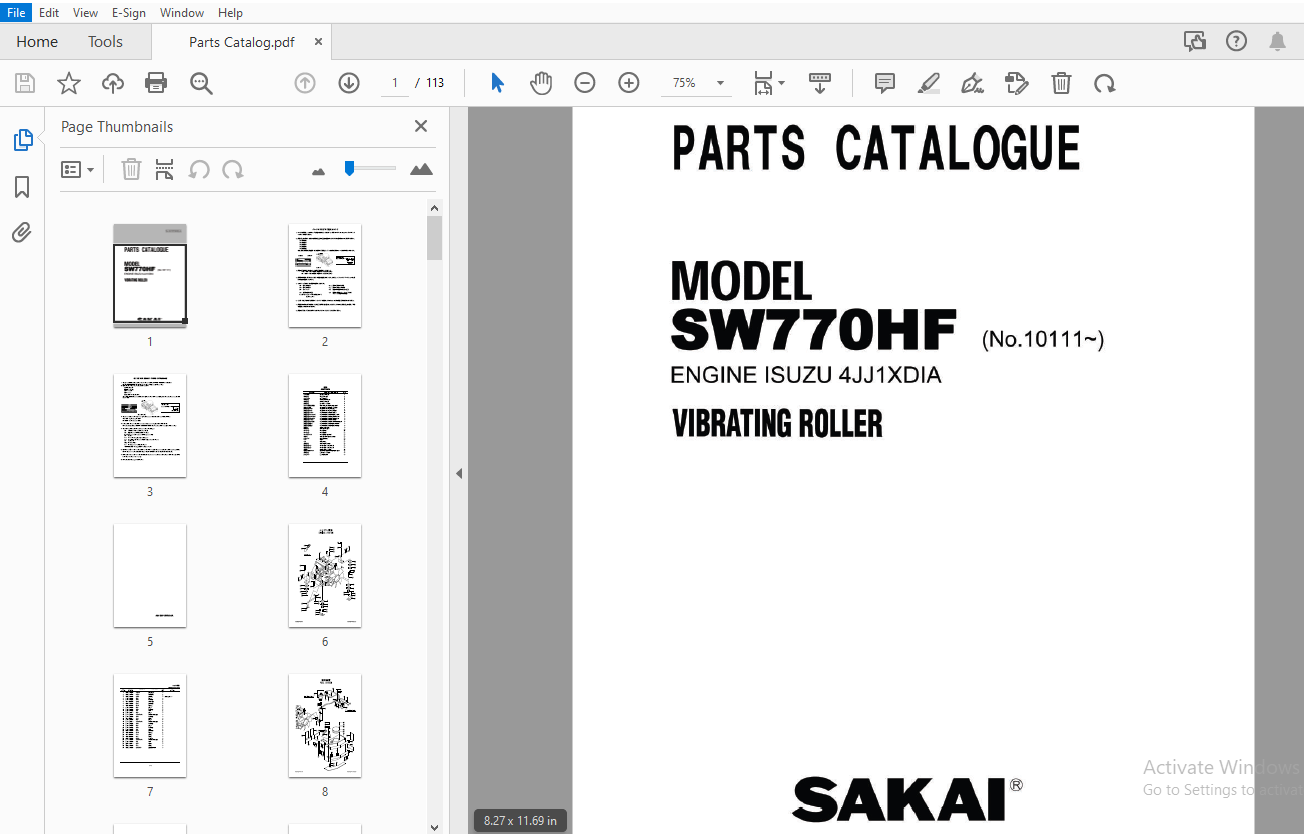Open the Bookmarks sidebar panel
Viewport: 1304px width, 834px height.
point(22,187)
